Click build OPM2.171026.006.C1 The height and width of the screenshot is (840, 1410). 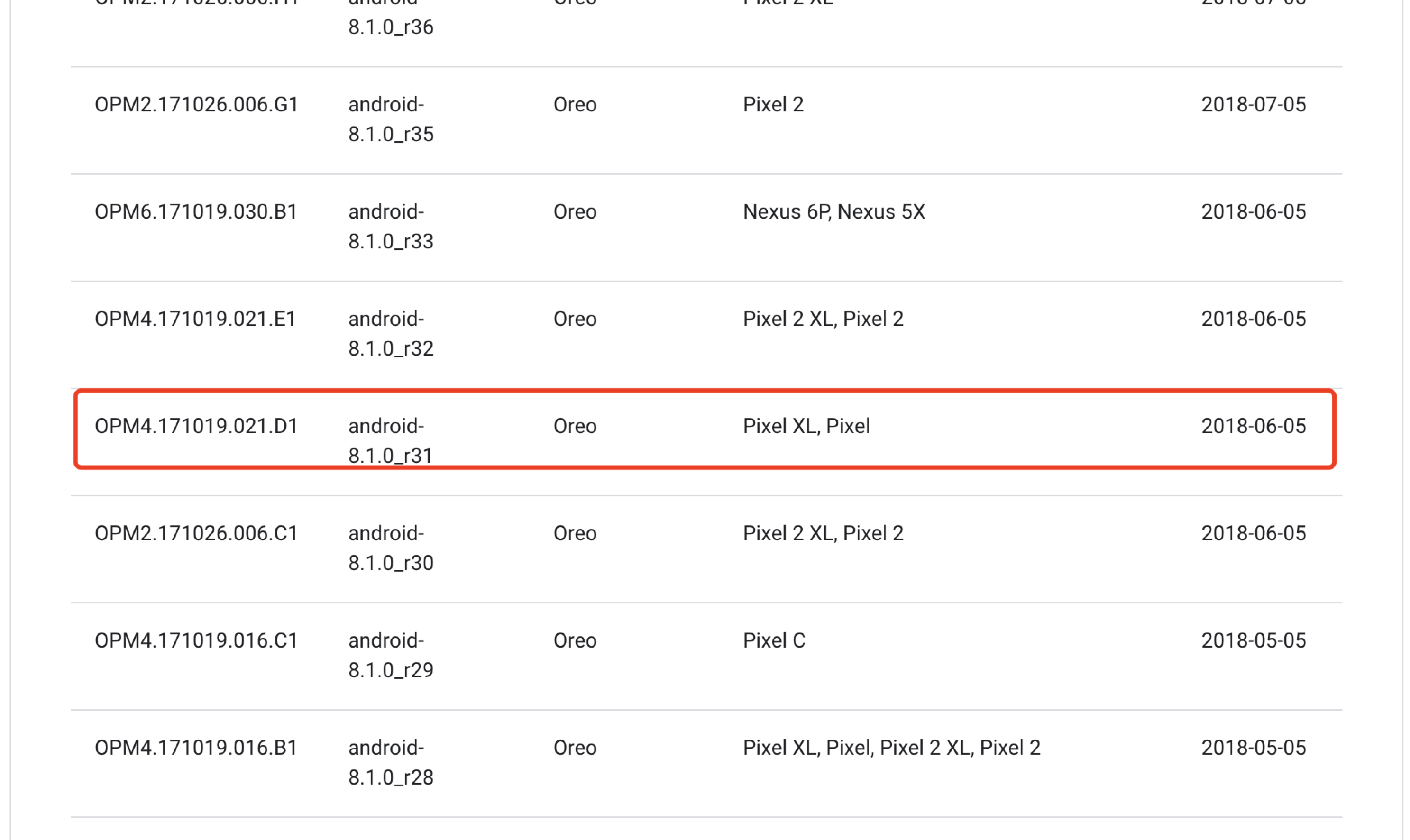(x=196, y=534)
